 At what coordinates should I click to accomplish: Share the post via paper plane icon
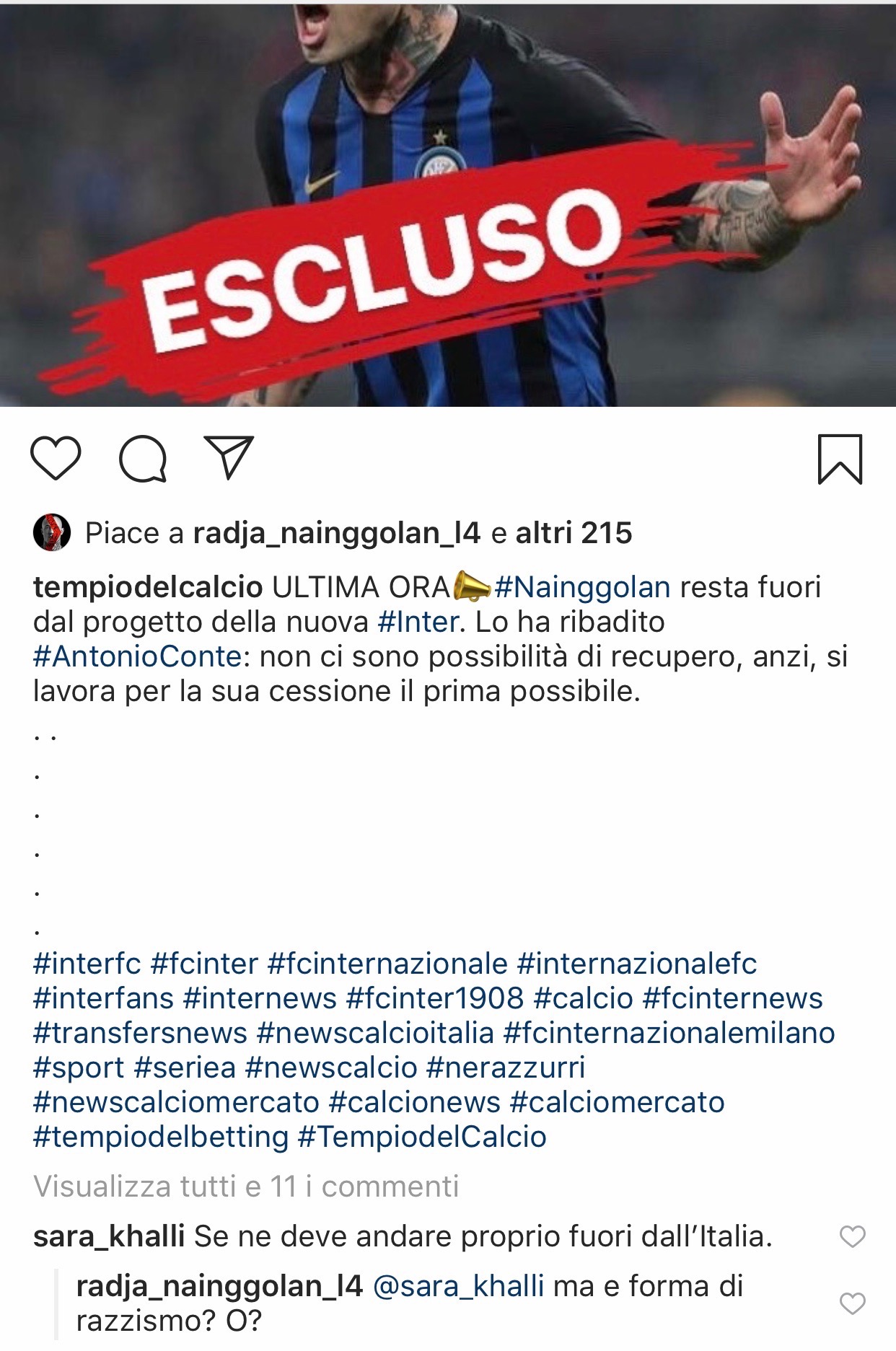pyautogui.click(x=229, y=457)
